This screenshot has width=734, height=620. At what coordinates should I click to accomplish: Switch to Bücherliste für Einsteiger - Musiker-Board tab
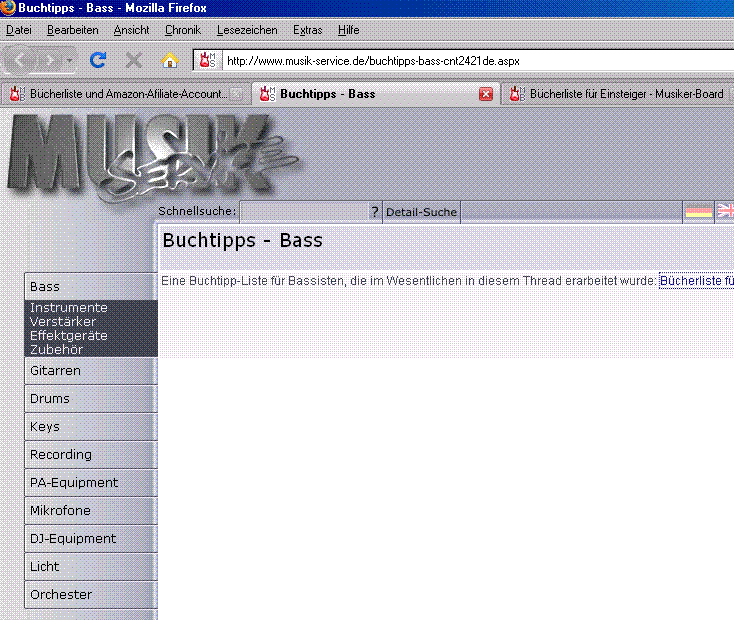click(618, 94)
